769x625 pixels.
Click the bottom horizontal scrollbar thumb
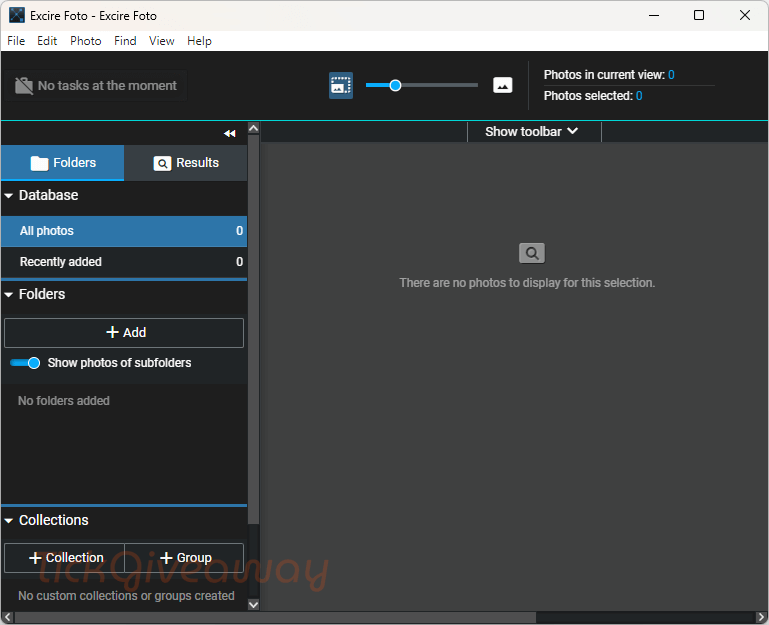276,617
